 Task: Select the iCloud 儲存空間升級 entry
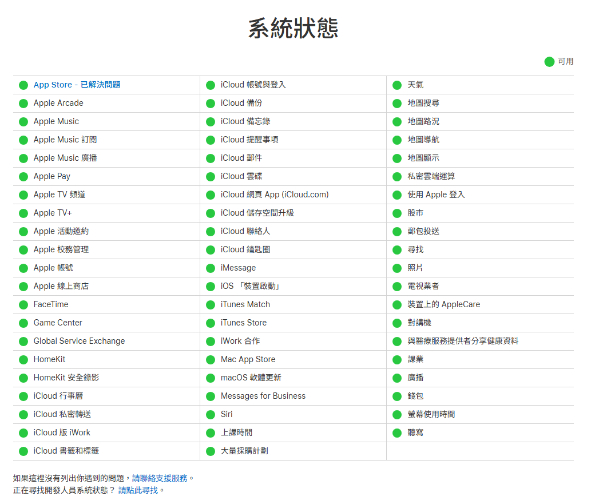pos(257,213)
